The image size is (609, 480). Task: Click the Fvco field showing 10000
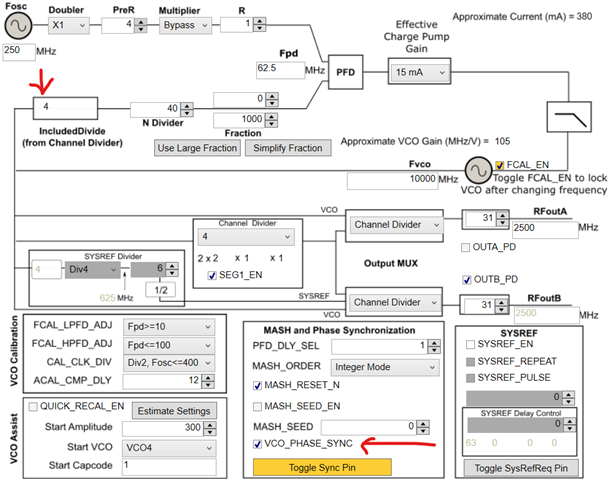point(392,181)
